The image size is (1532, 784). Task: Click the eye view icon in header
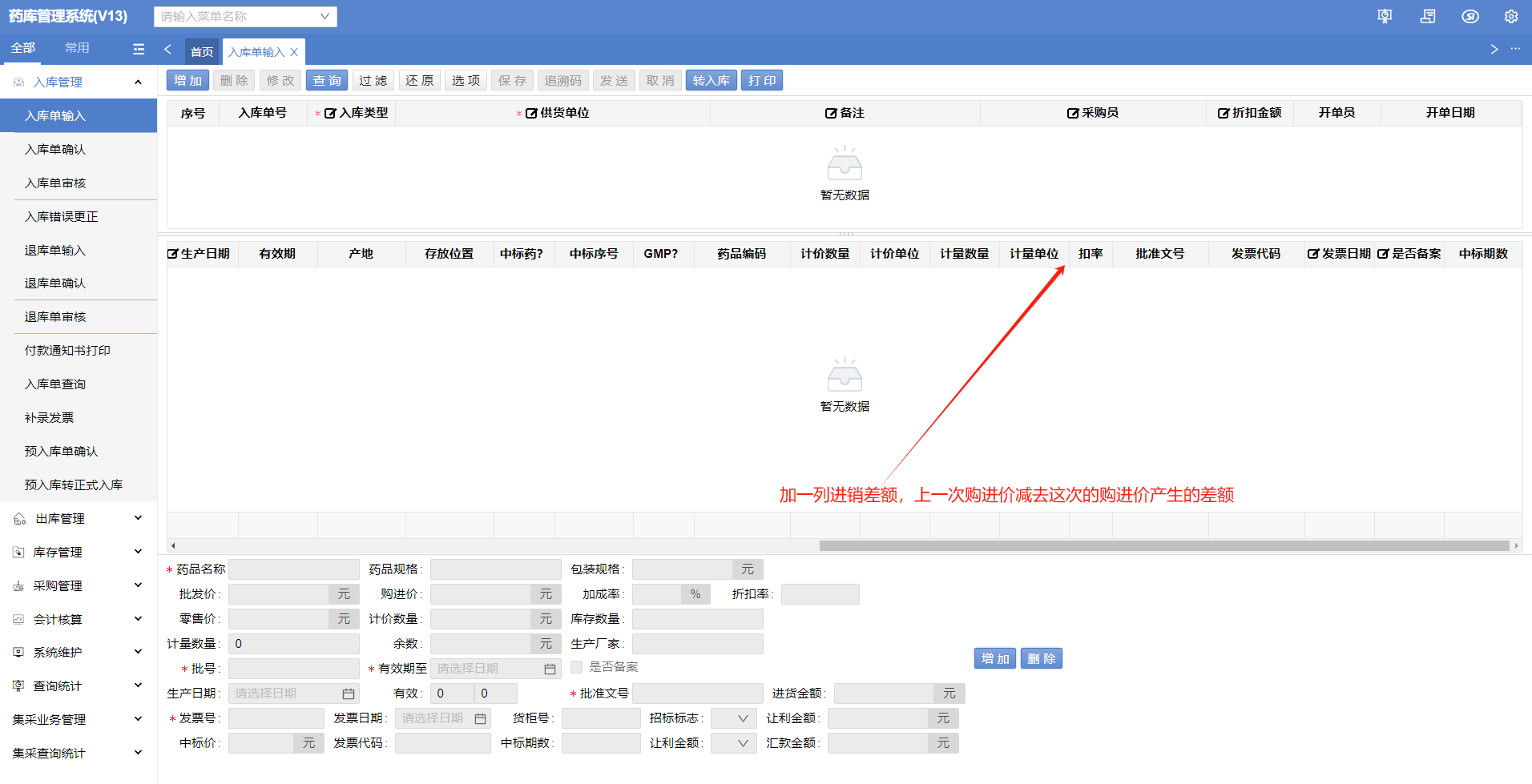[x=1470, y=16]
